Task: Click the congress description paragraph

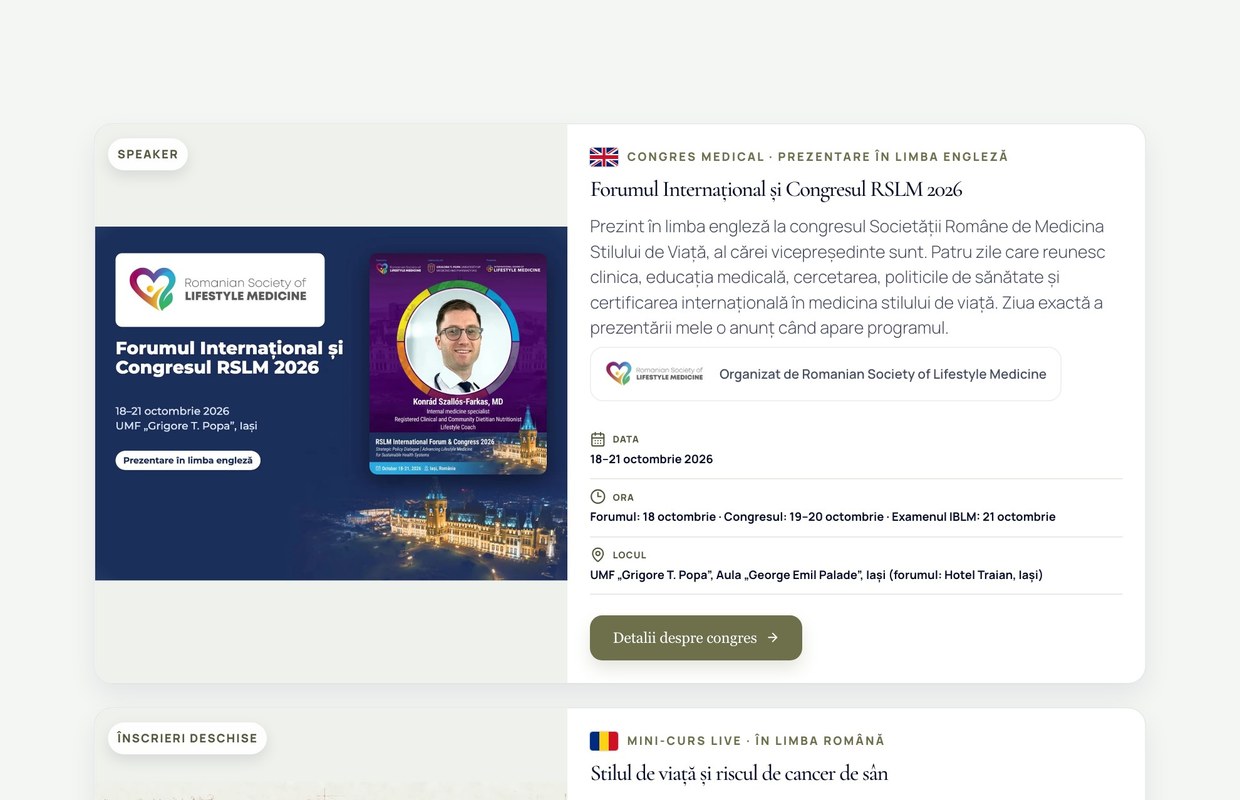Action: pos(848,277)
